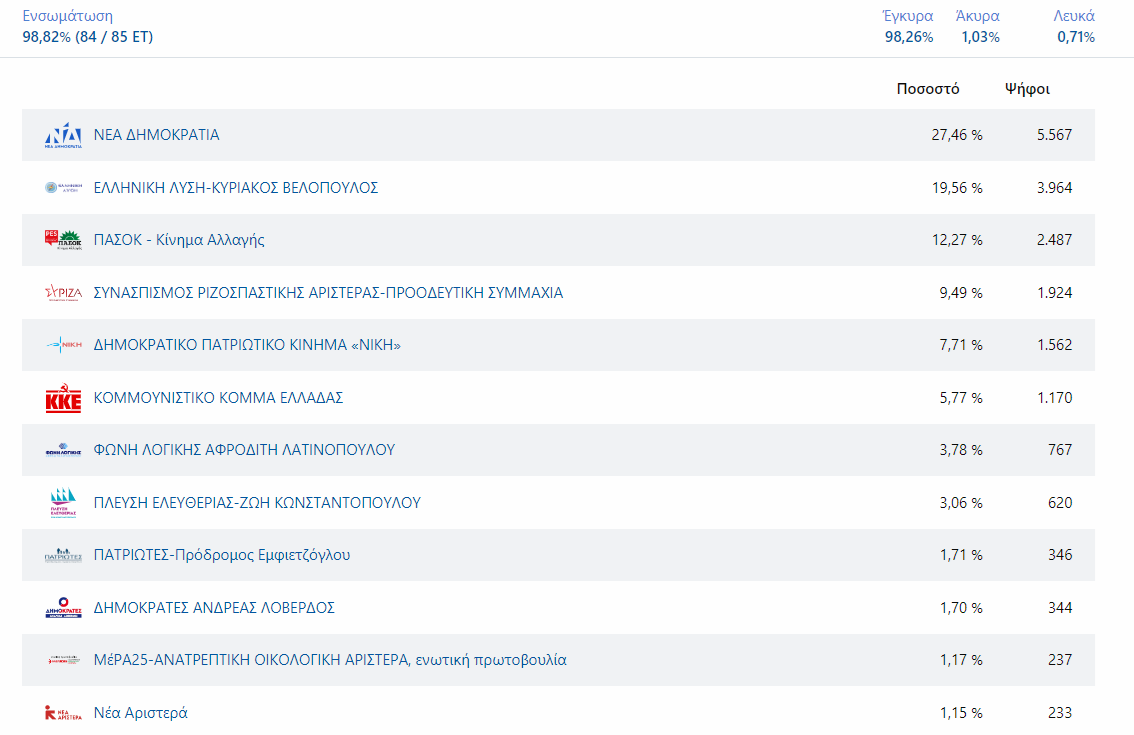Click the Ψήφοι column header
Screen dimensions: 1134x735
coord(1027,89)
